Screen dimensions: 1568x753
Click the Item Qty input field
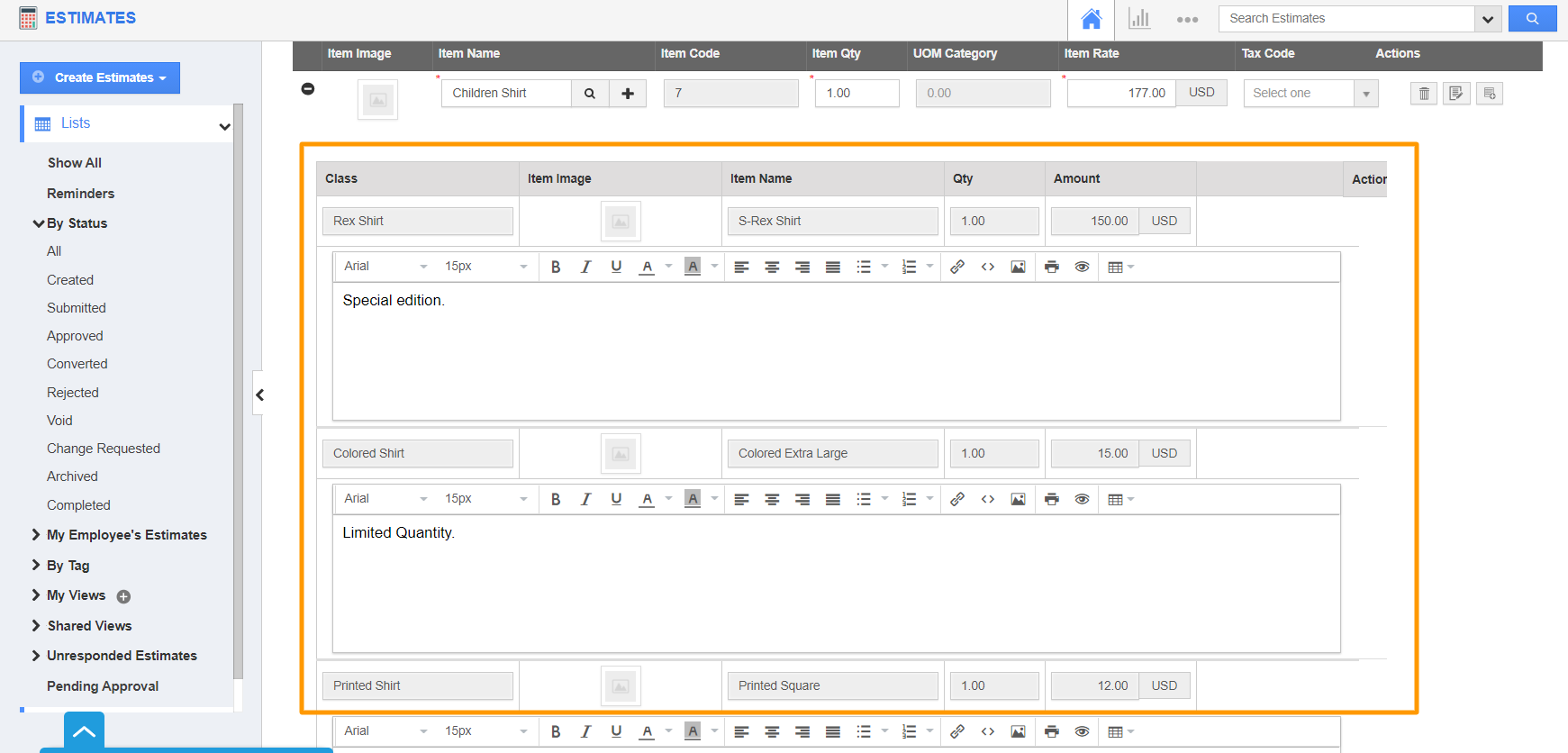click(857, 94)
